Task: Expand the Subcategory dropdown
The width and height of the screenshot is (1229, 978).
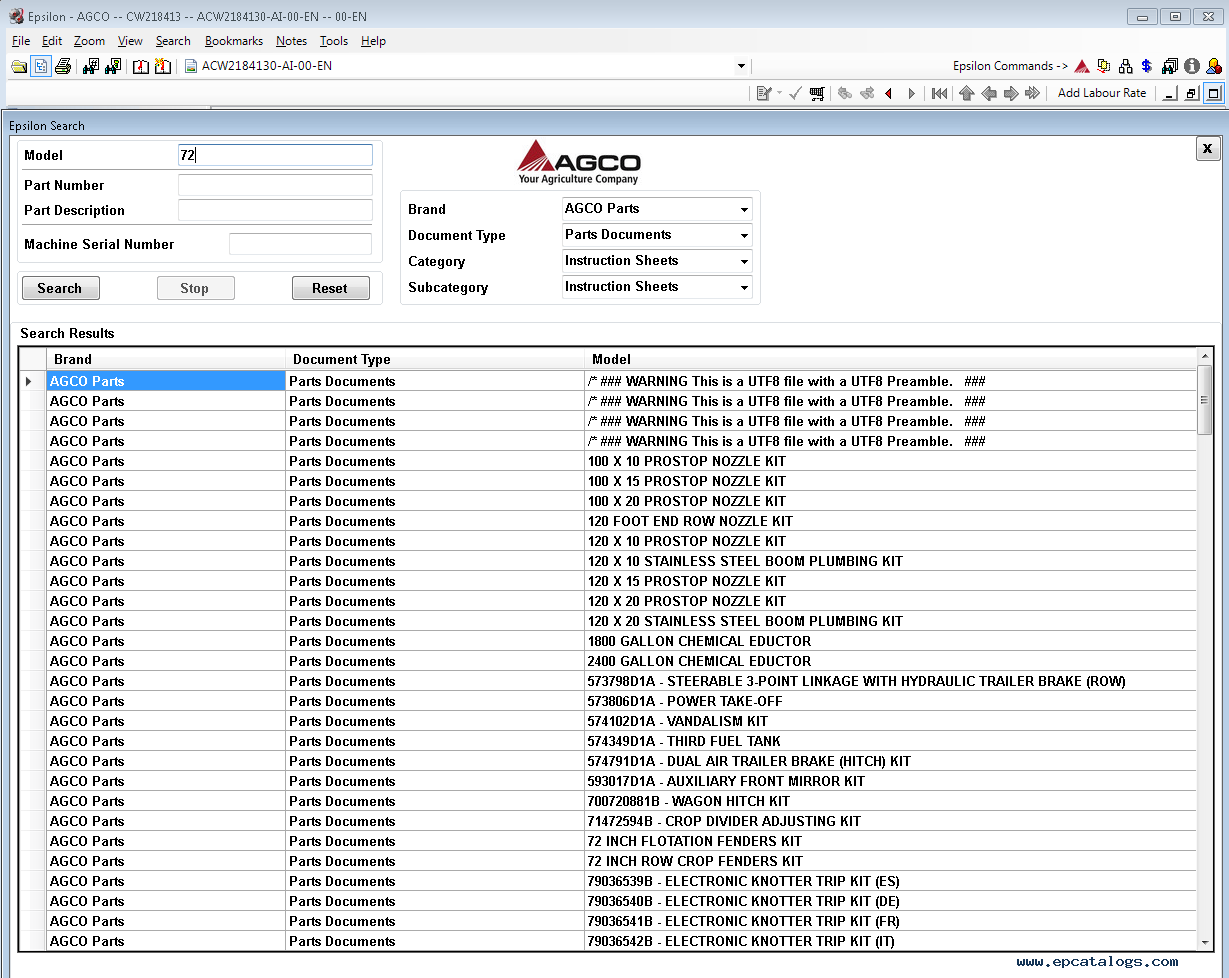Action: tap(744, 288)
